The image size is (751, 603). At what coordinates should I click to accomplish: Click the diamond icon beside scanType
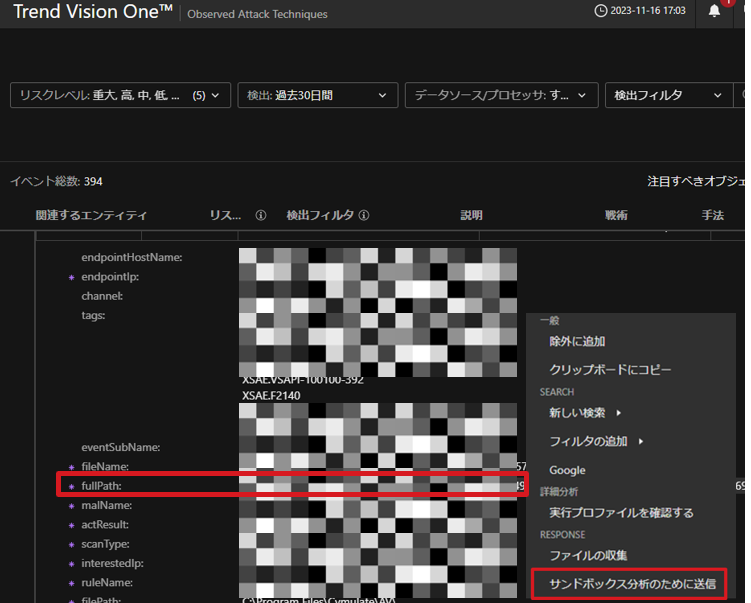(71, 544)
